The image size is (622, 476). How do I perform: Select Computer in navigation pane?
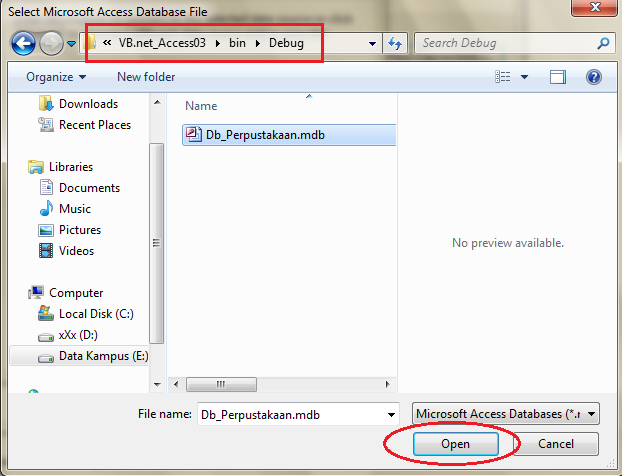pos(76,293)
